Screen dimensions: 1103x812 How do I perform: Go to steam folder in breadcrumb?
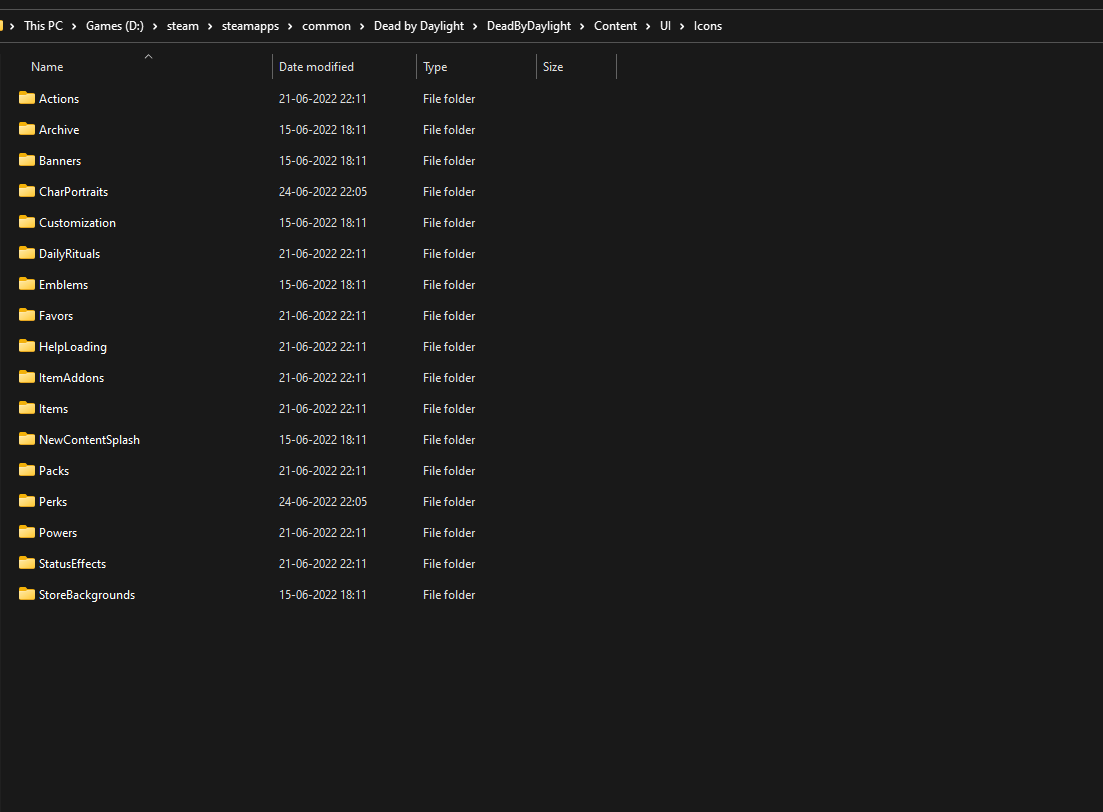(183, 26)
